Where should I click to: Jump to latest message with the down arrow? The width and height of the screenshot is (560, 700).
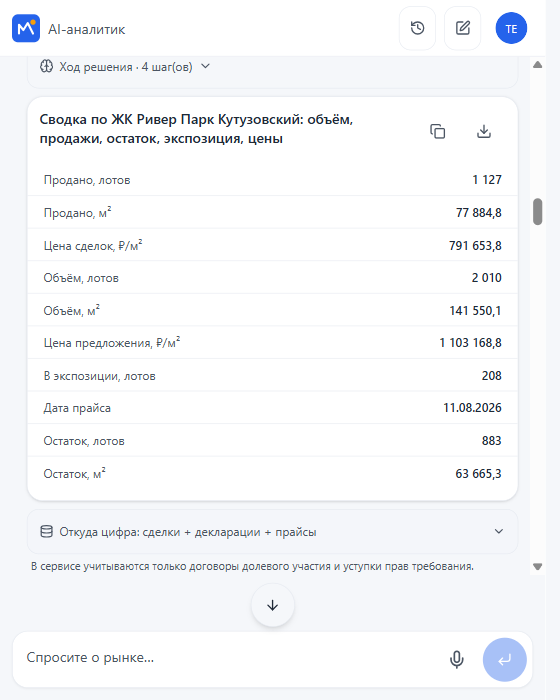(x=272, y=605)
